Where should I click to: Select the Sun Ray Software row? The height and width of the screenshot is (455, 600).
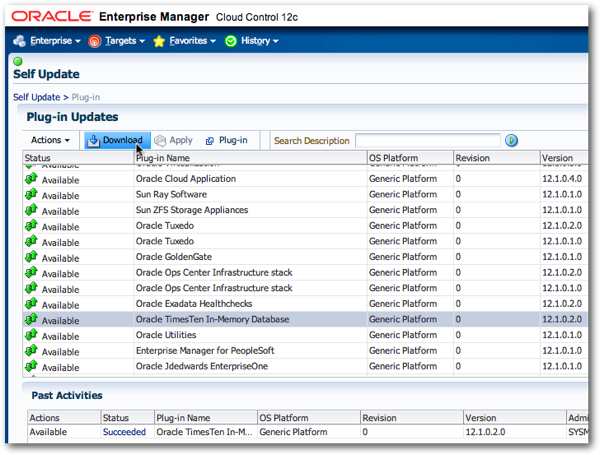[305, 194]
